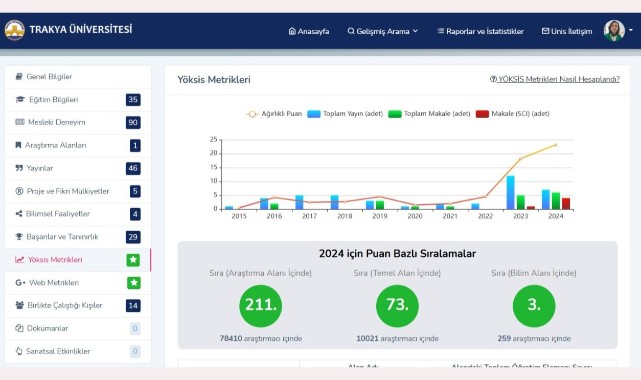
Task: Open Genel Bilgiler section
Action: click(x=78, y=77)
